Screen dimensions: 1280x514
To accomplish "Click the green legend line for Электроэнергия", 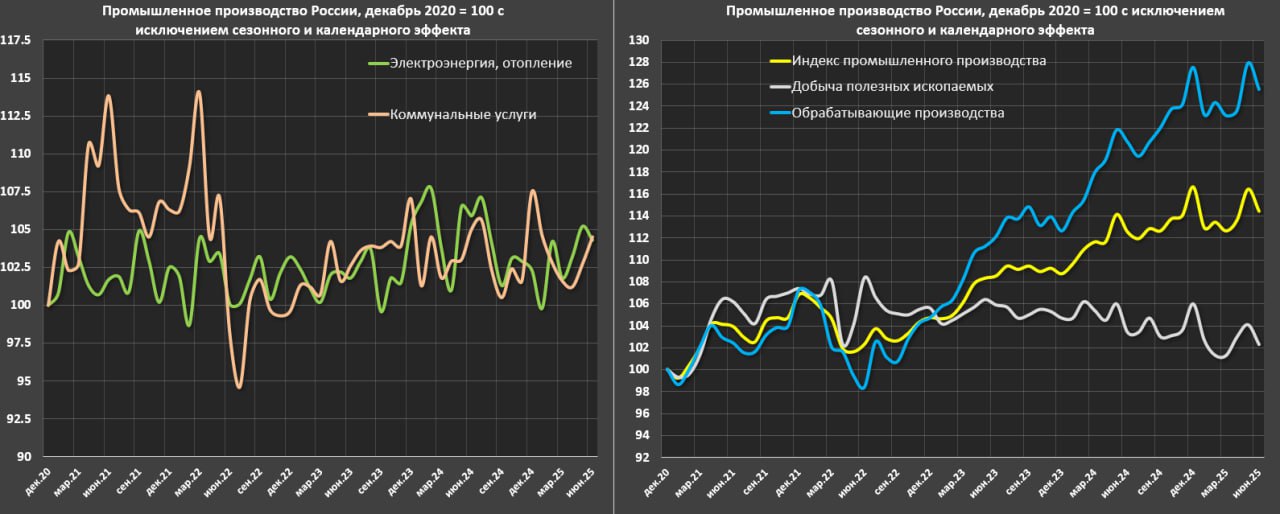I will pyautogui.click(x=376, y=63).
